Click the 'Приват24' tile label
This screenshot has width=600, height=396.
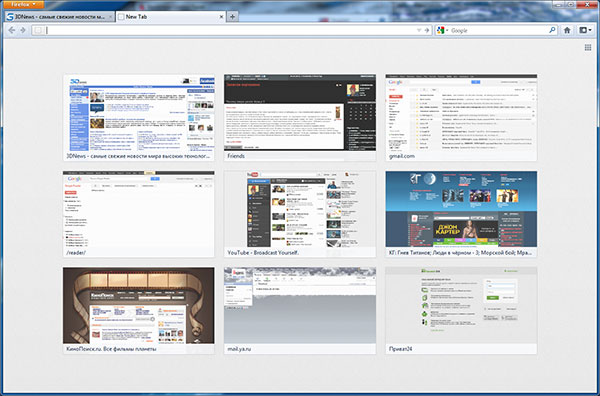pyautogui.click(x=401, y=349)
